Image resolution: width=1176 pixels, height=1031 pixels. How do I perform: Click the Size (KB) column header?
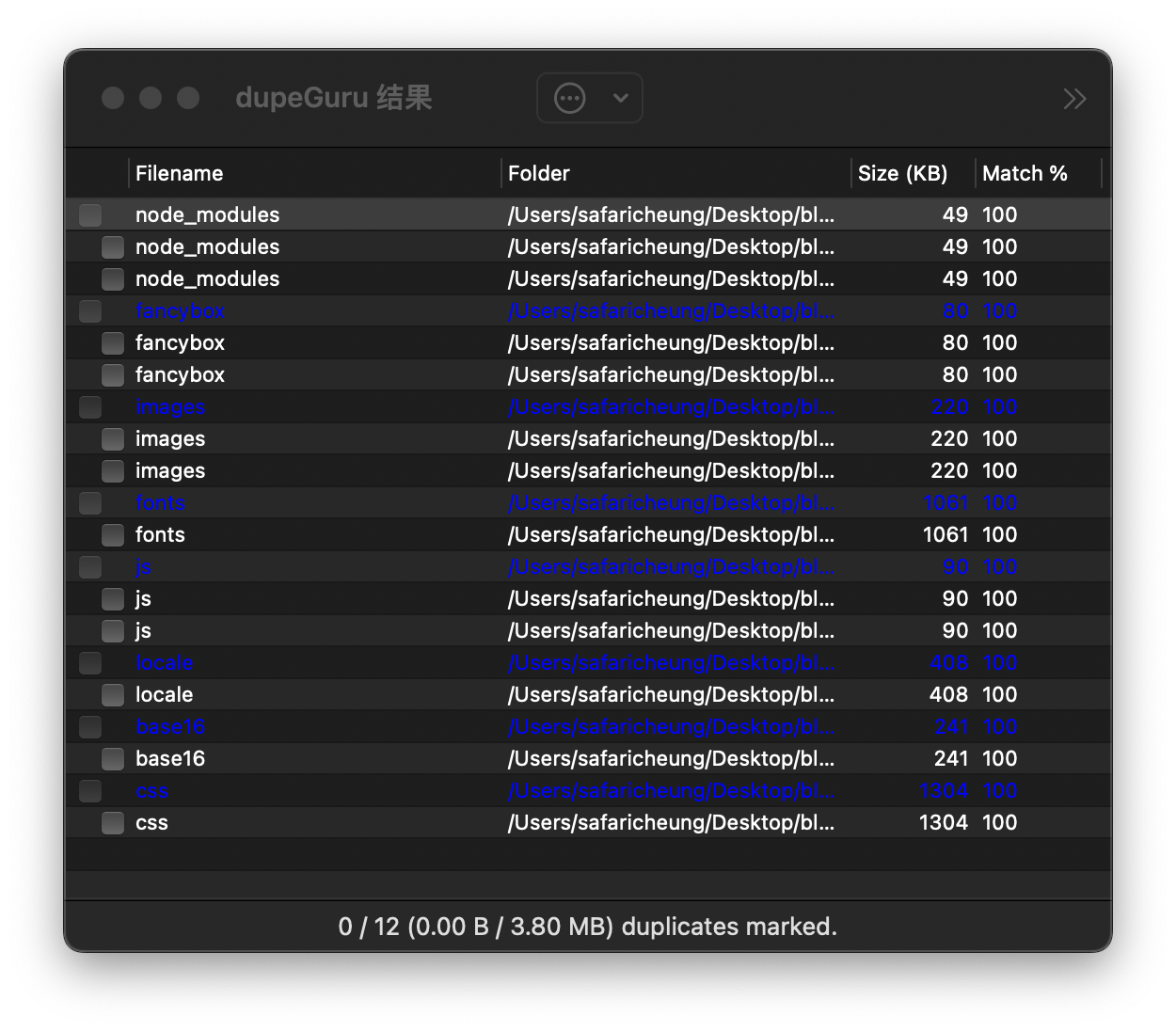[902, 173]
